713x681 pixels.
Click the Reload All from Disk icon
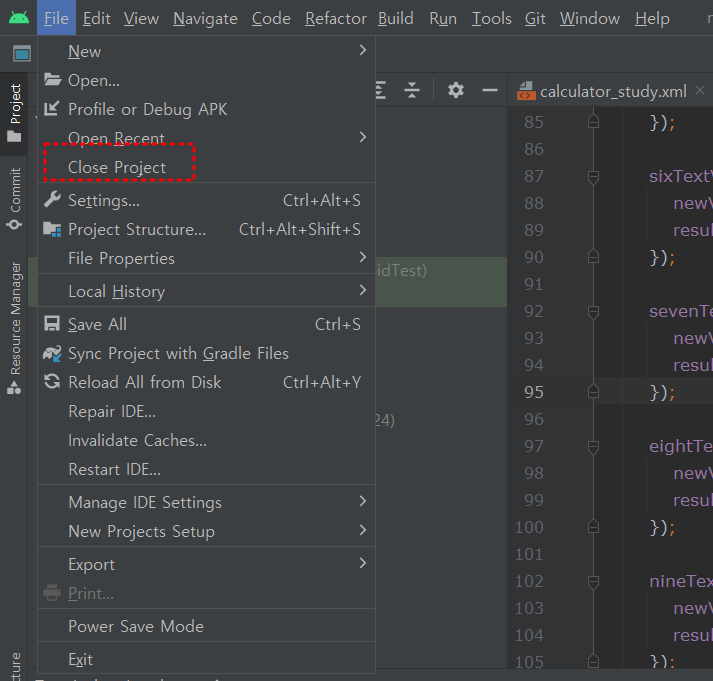point(52,381)
